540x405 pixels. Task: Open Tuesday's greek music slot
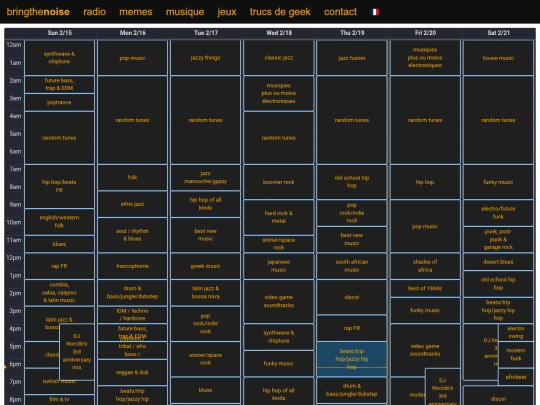pos(205,266)
